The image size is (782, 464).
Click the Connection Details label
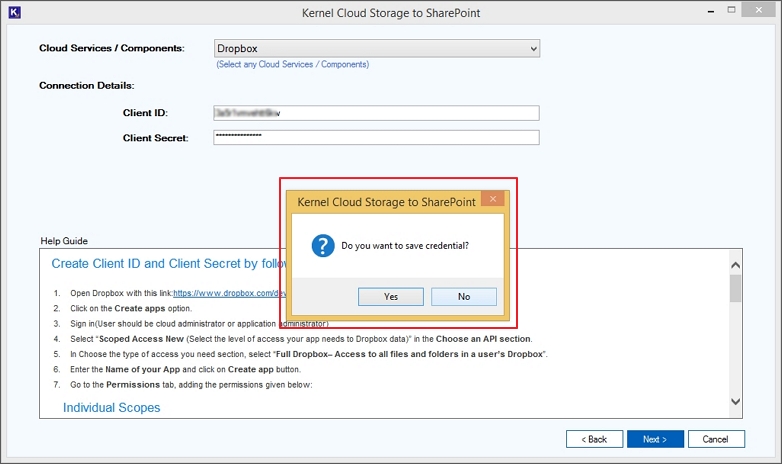point(87,85)
